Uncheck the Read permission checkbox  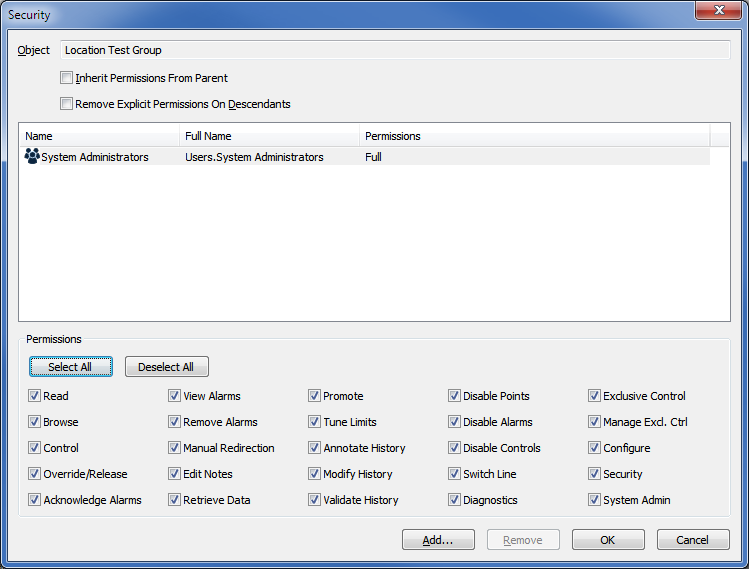click(x=35, y=396)
